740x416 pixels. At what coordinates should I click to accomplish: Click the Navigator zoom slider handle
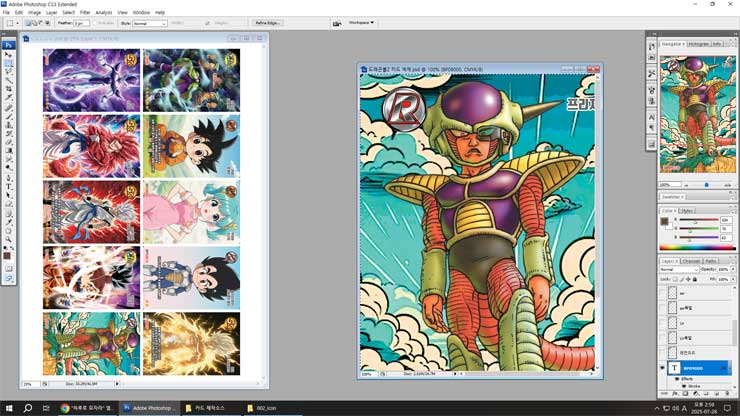pos(706,185)
